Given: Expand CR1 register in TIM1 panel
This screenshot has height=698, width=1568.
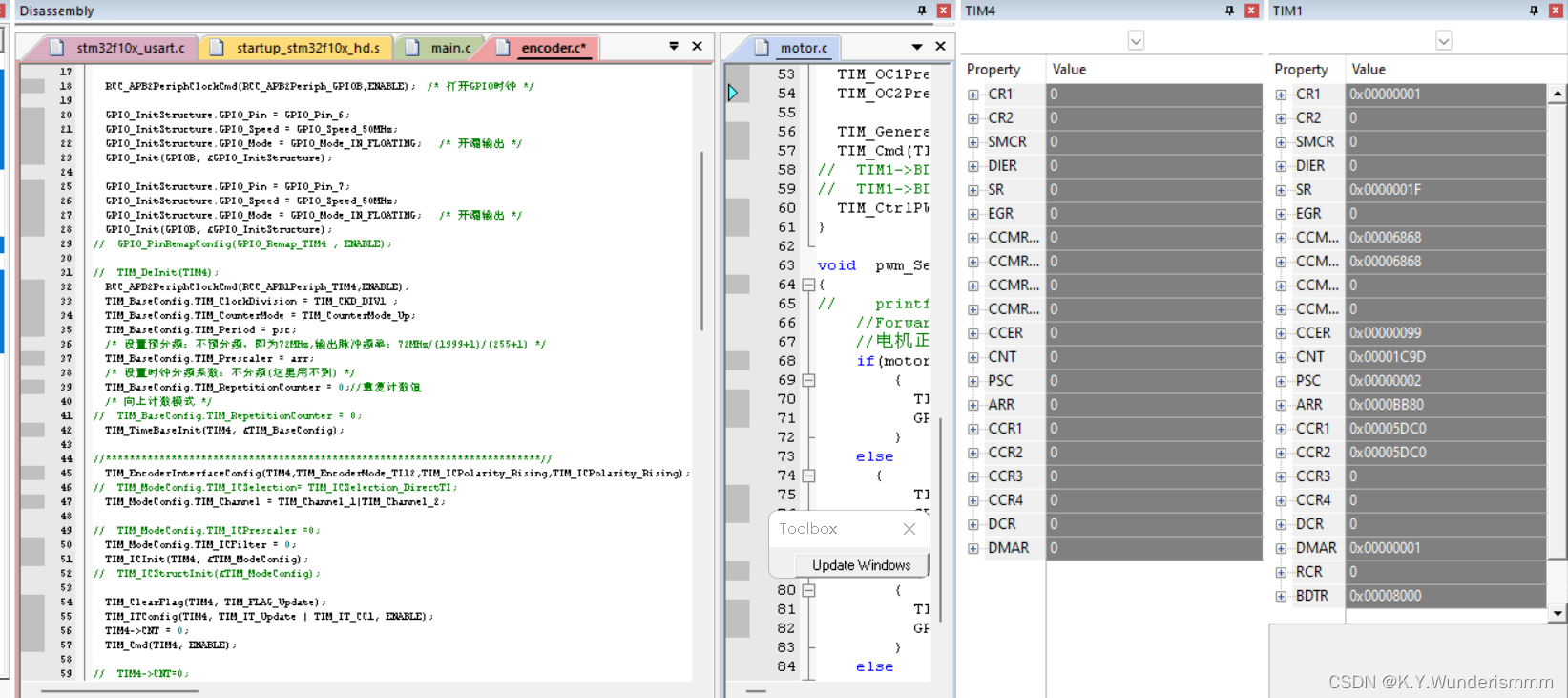Looking at the screenshot, I should point(1281,95).
